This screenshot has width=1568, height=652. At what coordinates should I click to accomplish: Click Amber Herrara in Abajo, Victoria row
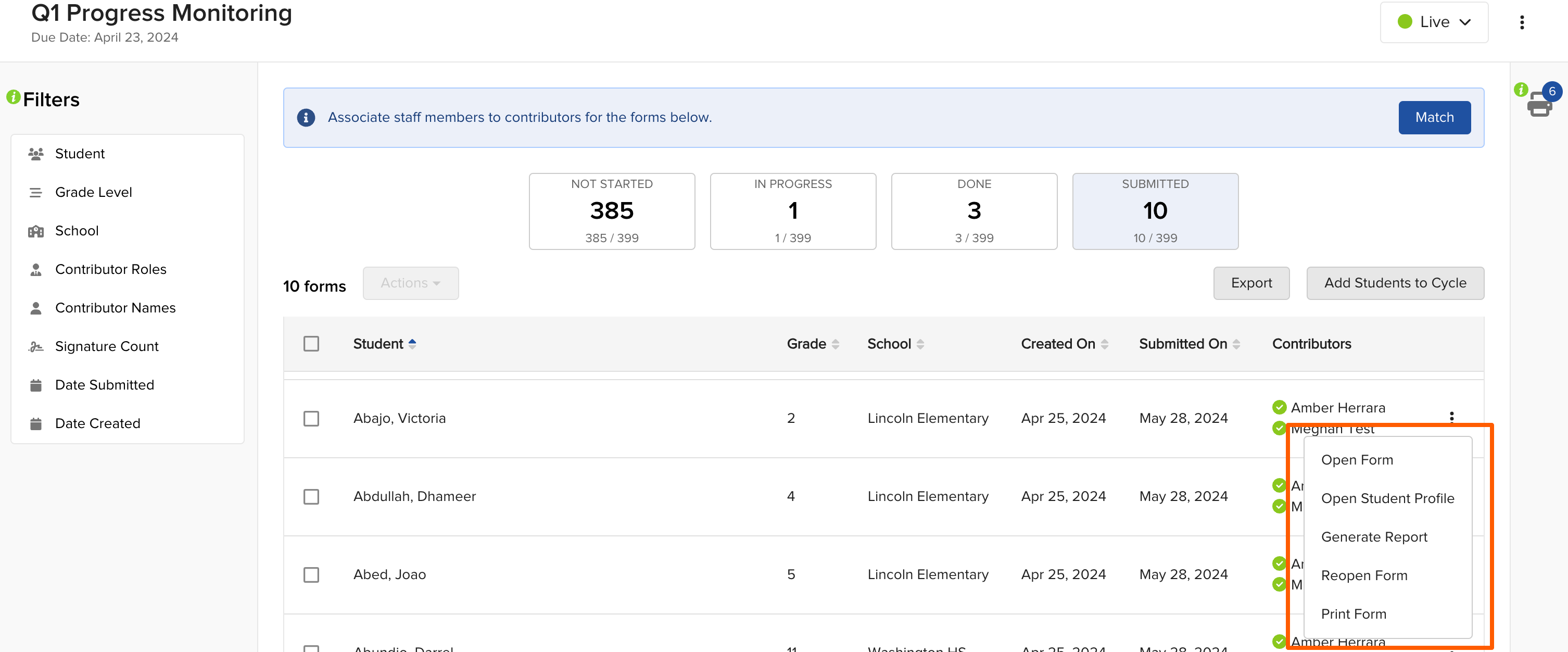pos(1338,408)
